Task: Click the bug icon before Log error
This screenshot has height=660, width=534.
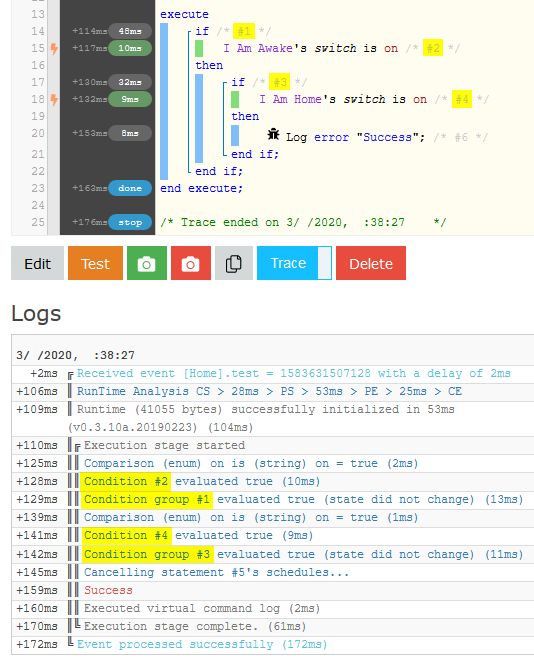Action: tap(274, 134)
